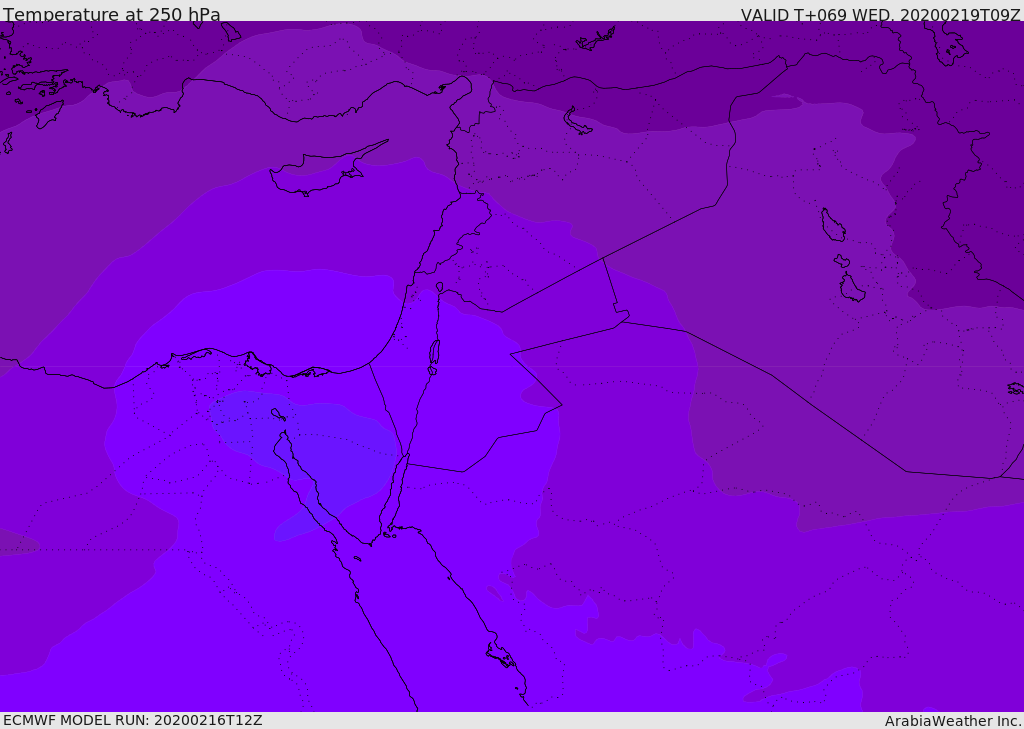The height and width of the screenshot is (729, 1024).
Task: Click the Dead Sea outline on map
Action: pyautogui.click(x=434, y=357)
